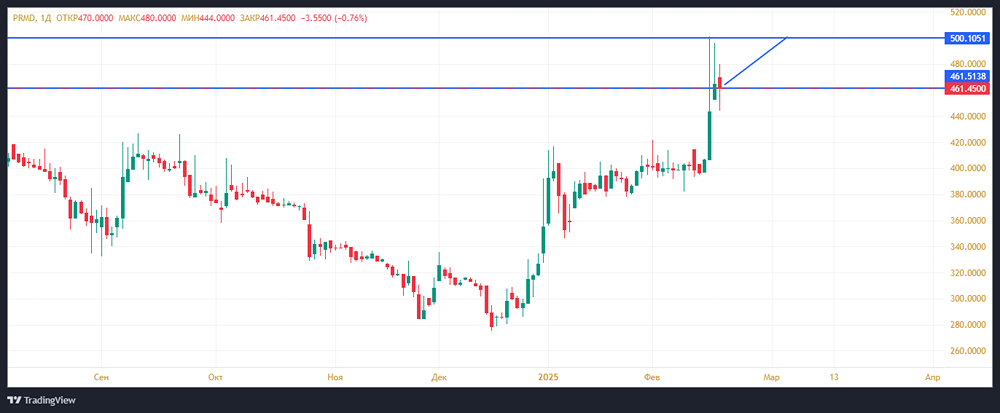Click the Дек date axis label
This screenshot has height=413, width=1000.
(x=438, y=377)
